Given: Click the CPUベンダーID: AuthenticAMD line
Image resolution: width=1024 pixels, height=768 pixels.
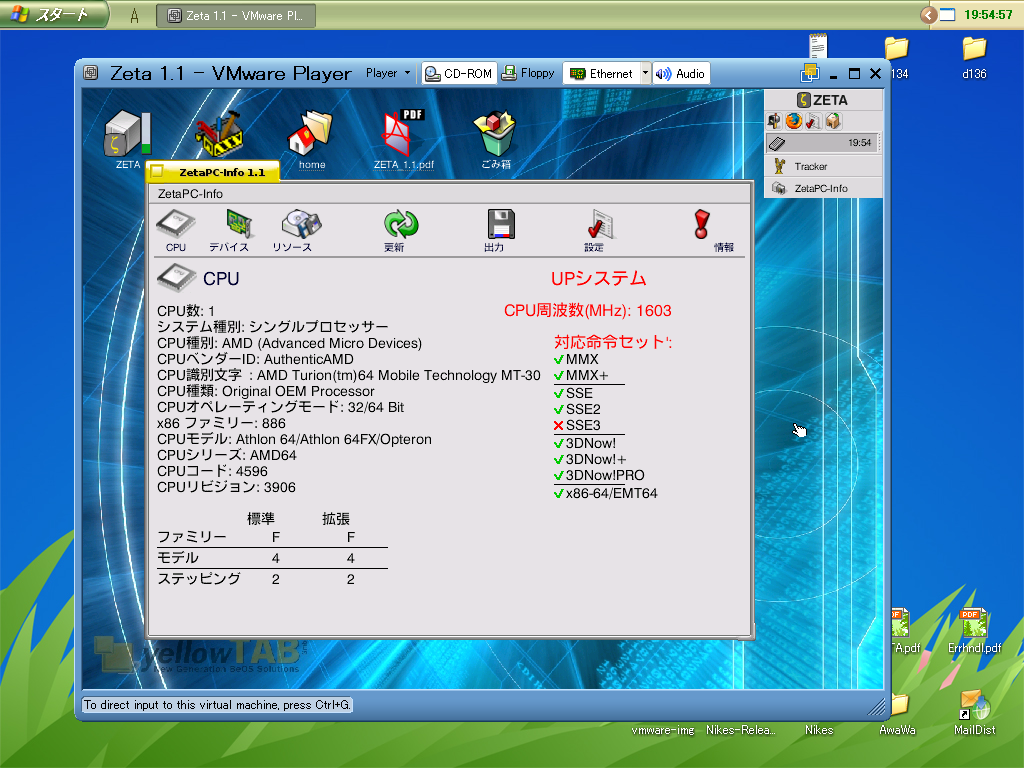Looking at the screenshot, I should coord(255,359).
